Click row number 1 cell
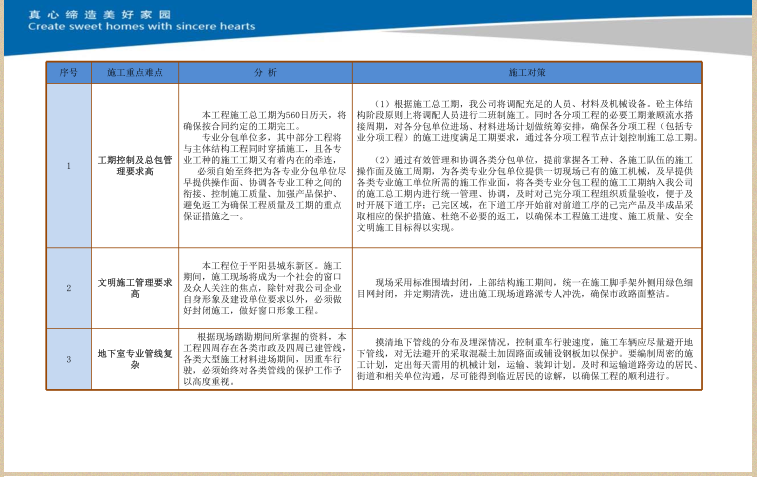 (x=68, y=165)
